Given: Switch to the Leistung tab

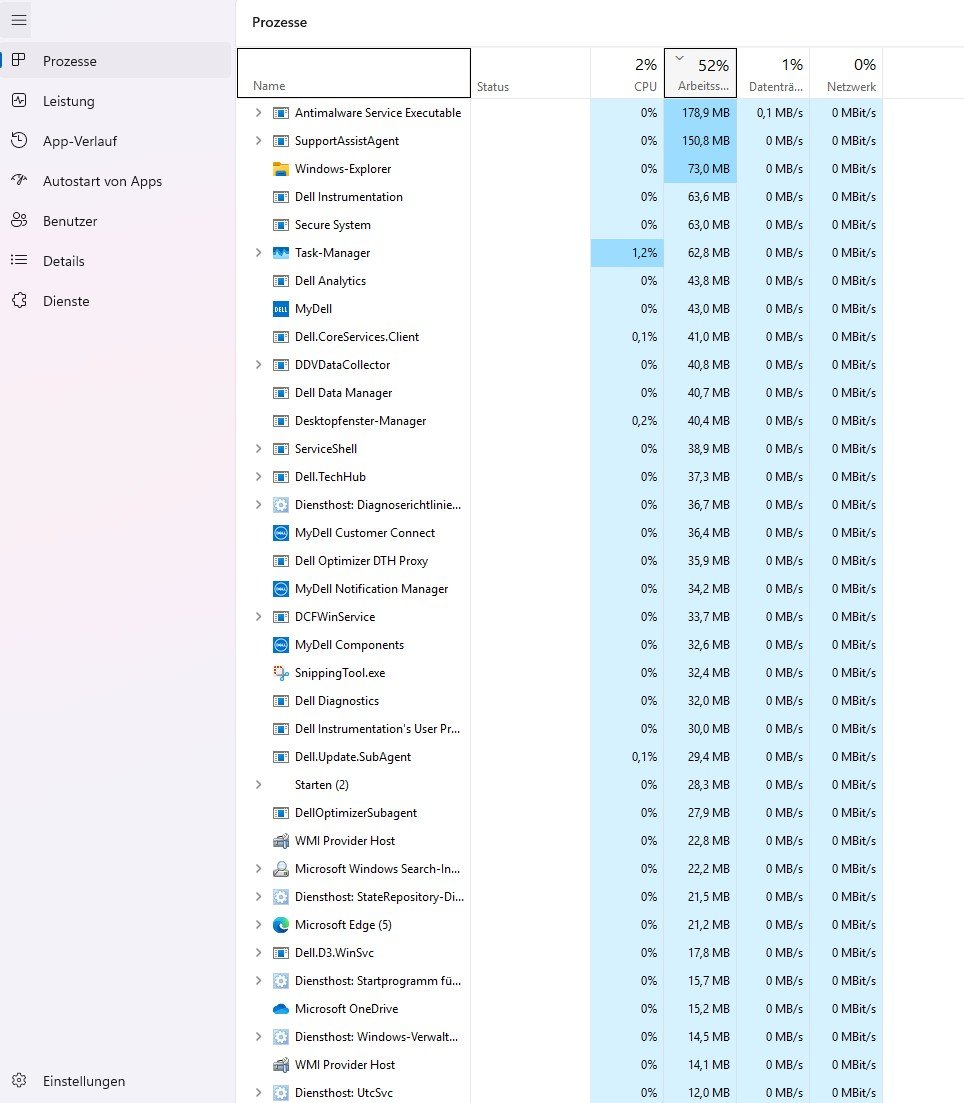Looking at the screenshot, I should 115,101.
